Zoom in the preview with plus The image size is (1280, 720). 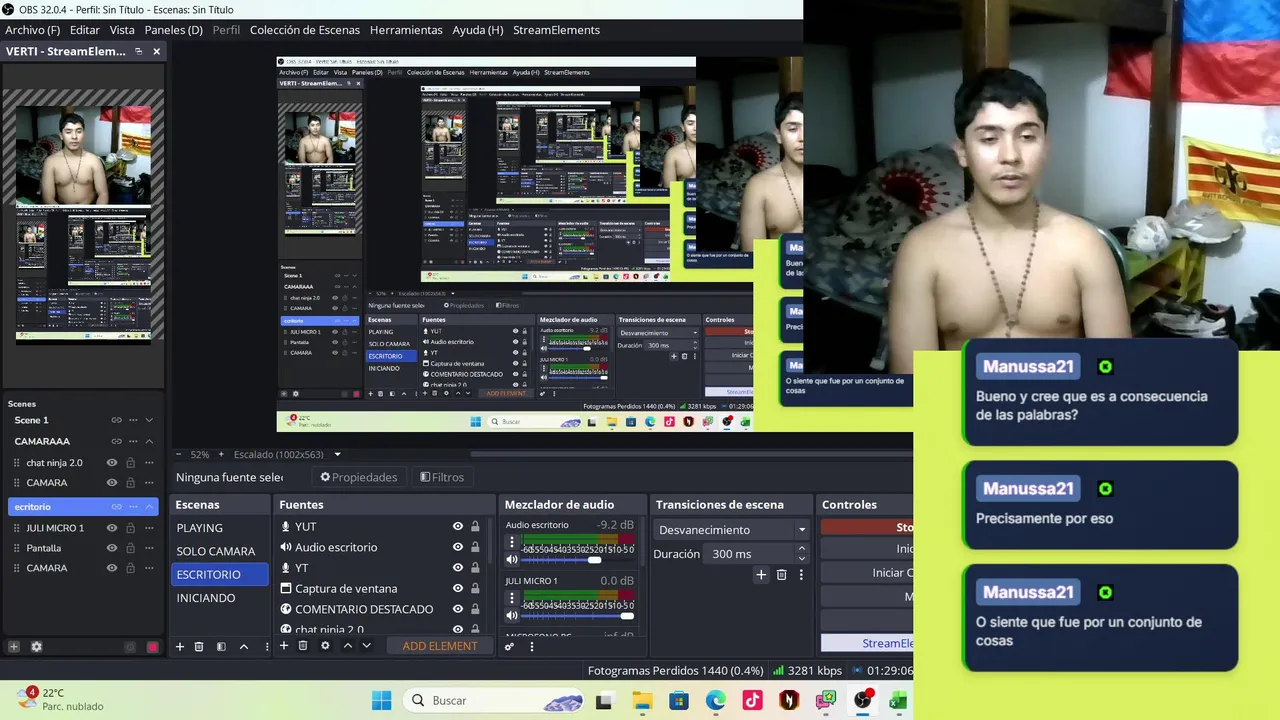[221, 454]
